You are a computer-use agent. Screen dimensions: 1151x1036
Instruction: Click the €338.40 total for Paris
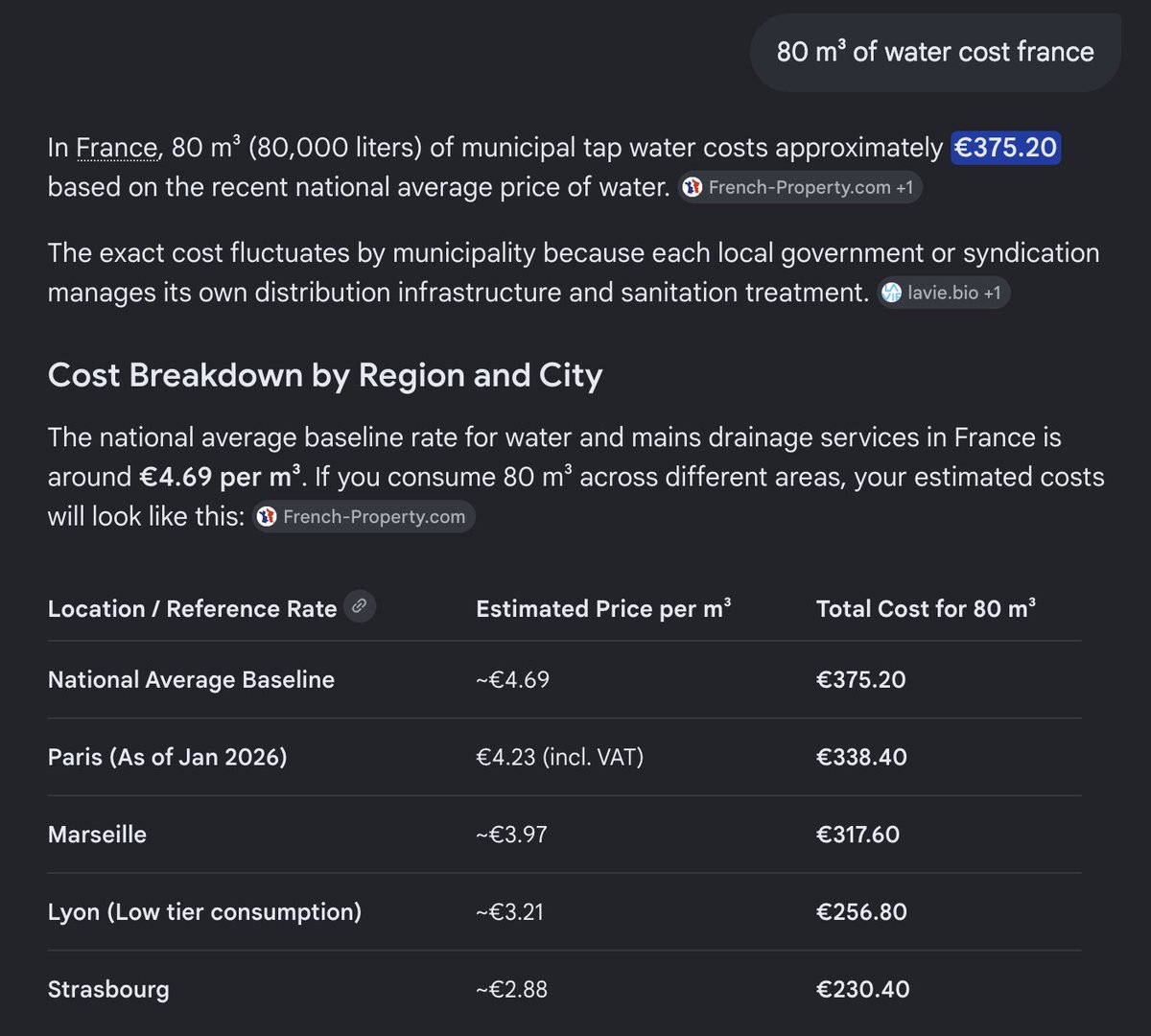point(861,757)
